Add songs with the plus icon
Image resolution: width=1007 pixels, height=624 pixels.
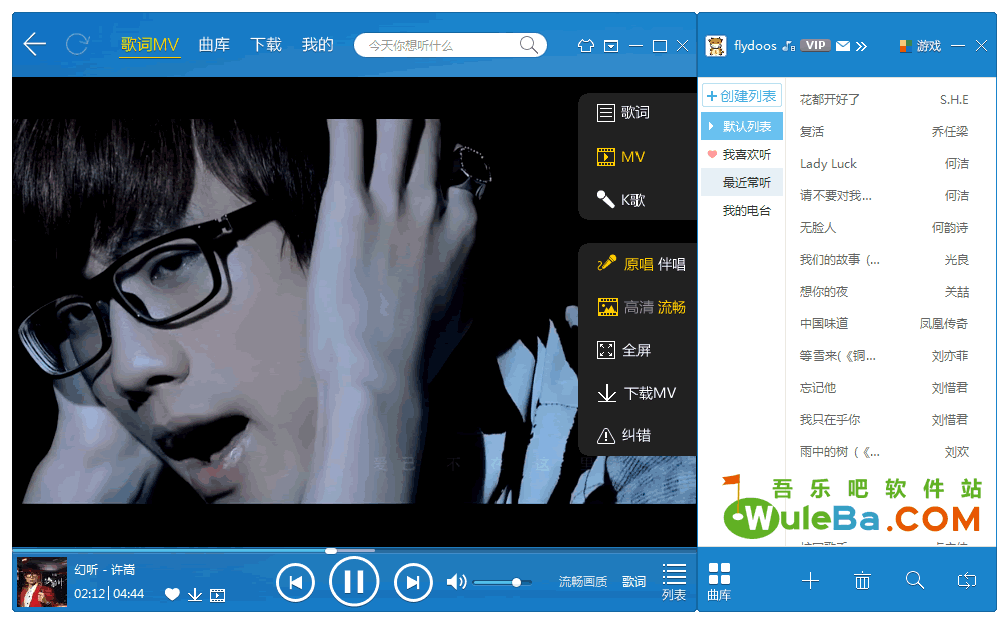(810, 581)
